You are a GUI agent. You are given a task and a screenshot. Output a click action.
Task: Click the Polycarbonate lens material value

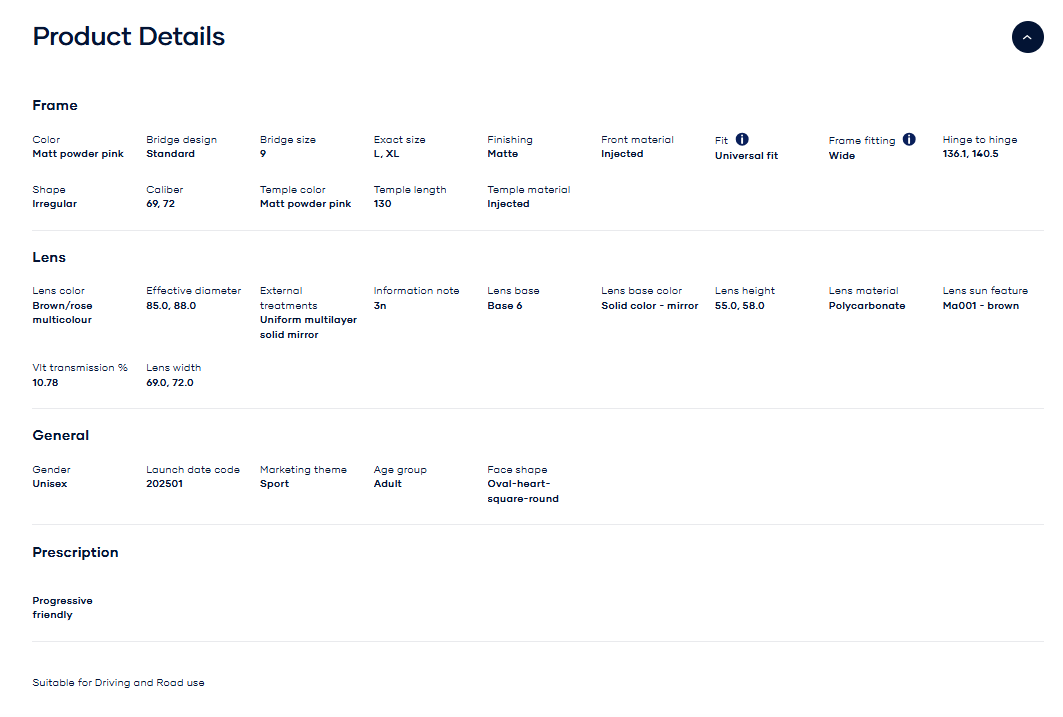867,306
